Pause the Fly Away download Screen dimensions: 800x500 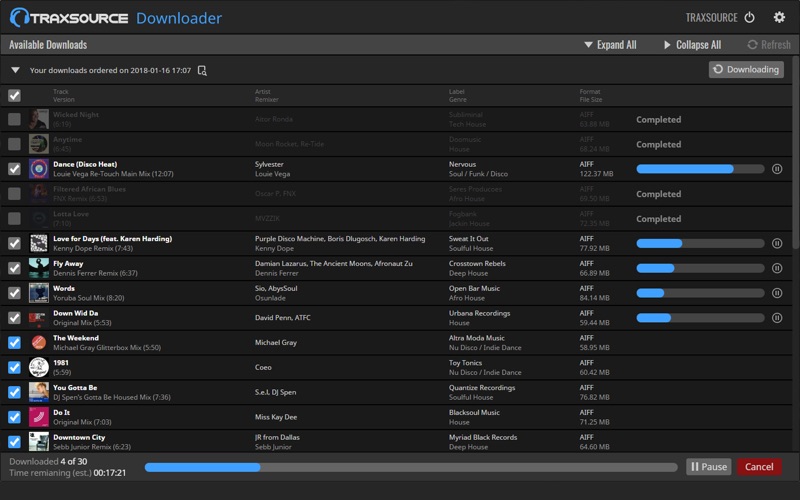click(x=777, y=268)
